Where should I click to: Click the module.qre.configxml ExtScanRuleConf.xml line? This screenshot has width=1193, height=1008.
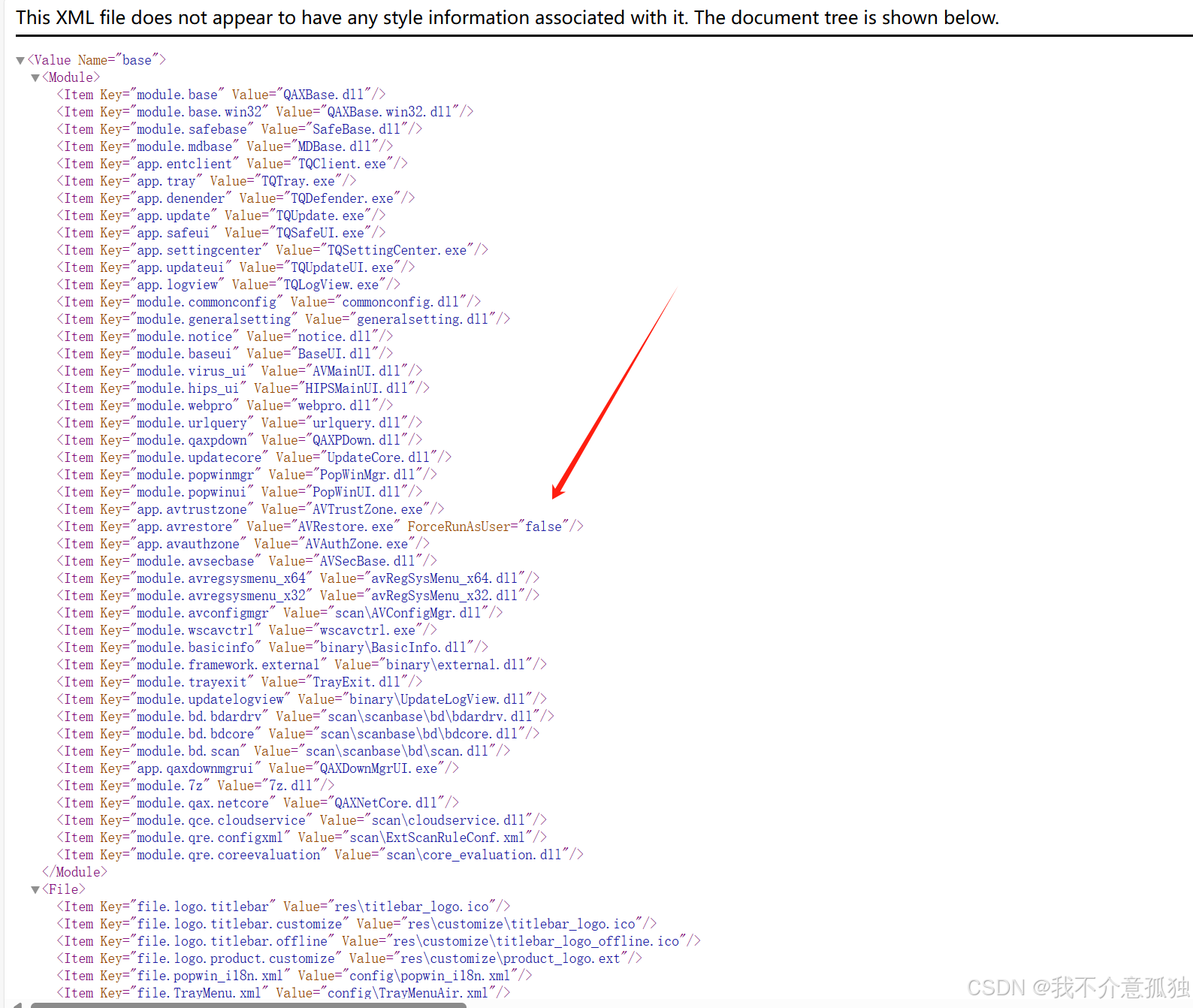click(302, 837)
